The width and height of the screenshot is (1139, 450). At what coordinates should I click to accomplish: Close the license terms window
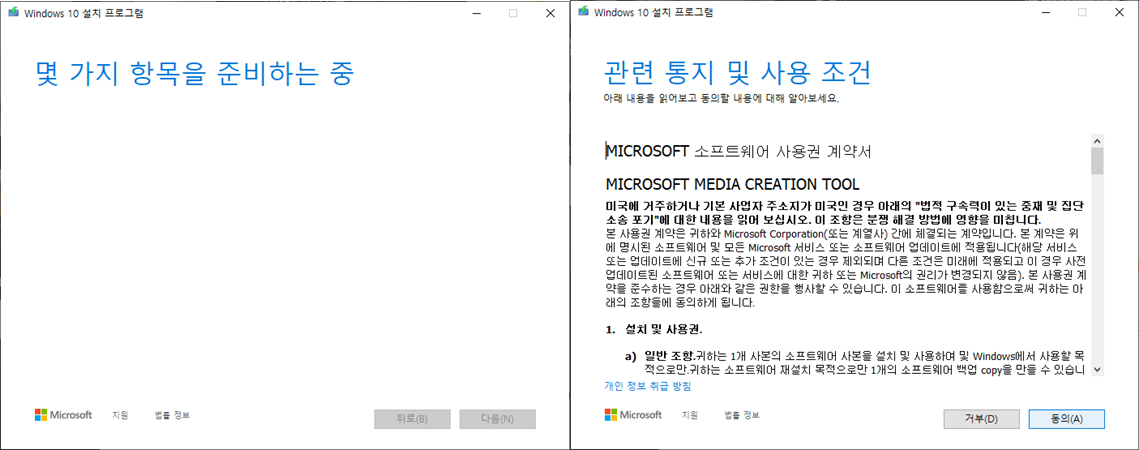pos(1119,12)
